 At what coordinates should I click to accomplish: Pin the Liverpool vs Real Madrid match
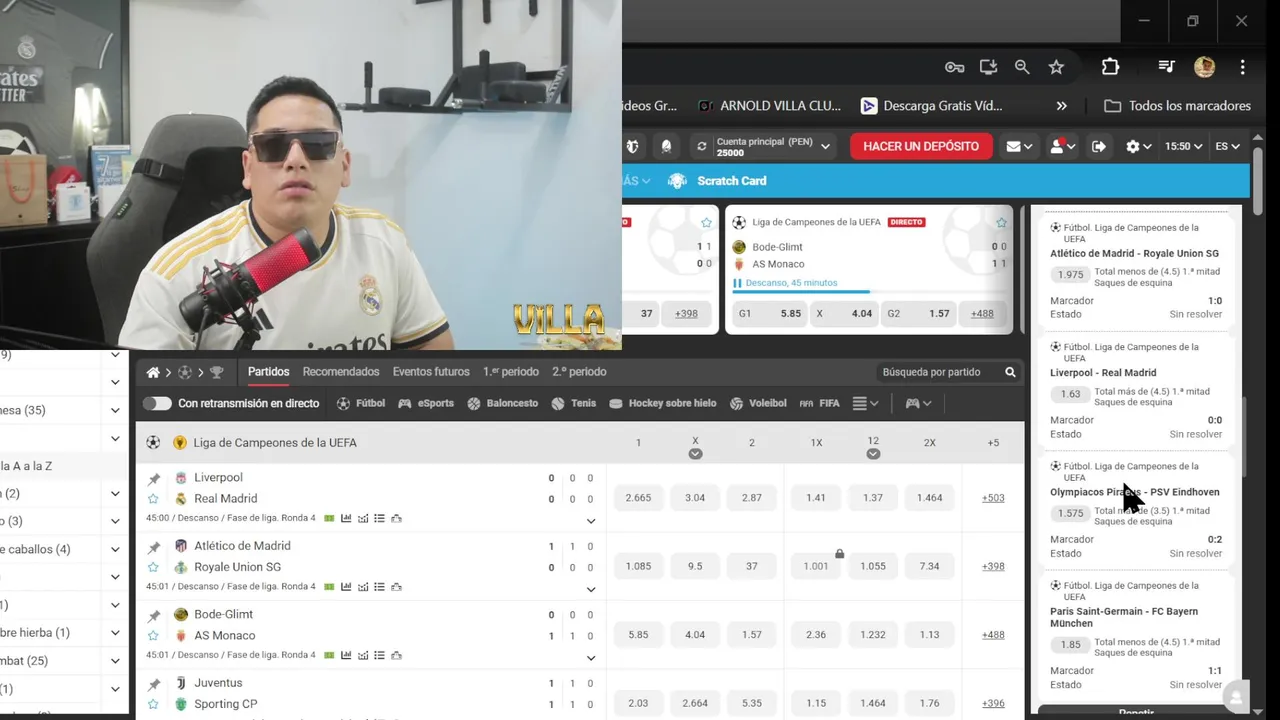click(154, 479)
